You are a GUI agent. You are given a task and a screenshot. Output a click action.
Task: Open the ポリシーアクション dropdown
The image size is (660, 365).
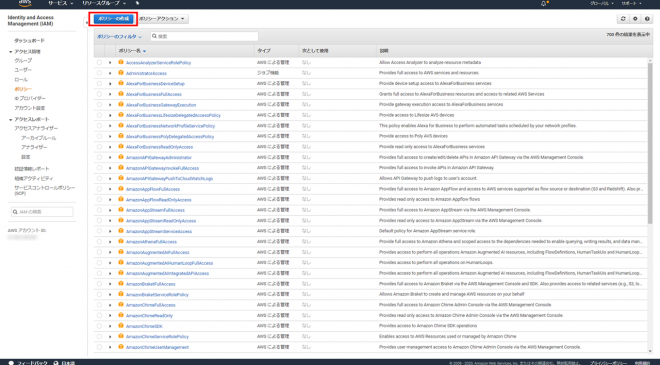tap(162, 19)
